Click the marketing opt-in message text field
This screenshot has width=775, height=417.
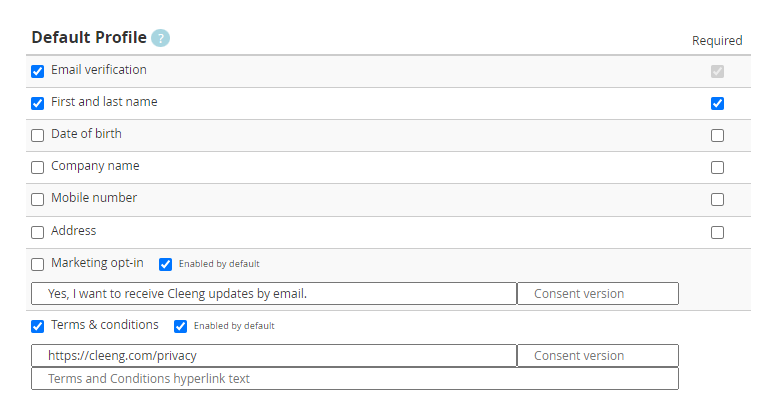point(274,293)
